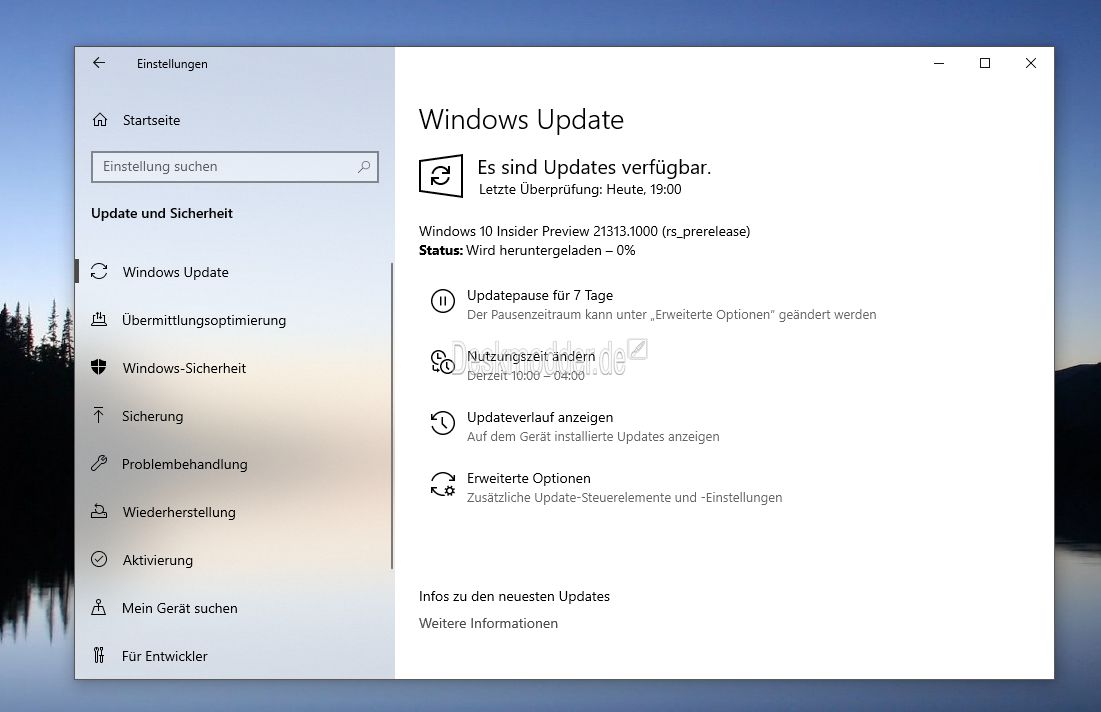Click the Update und Sicherheit heading
Viewport: 1101px width, 712px height.
coord(161,213)
